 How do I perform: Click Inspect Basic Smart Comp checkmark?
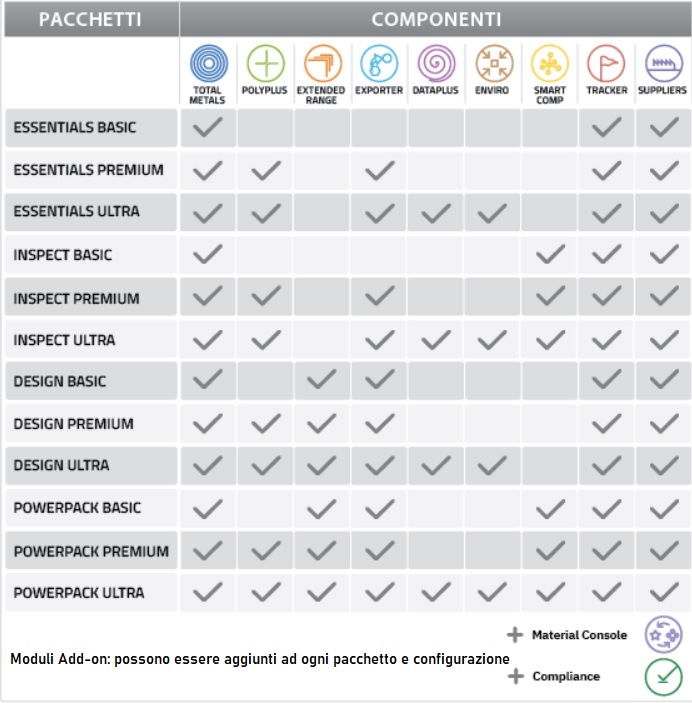[550, 254]
